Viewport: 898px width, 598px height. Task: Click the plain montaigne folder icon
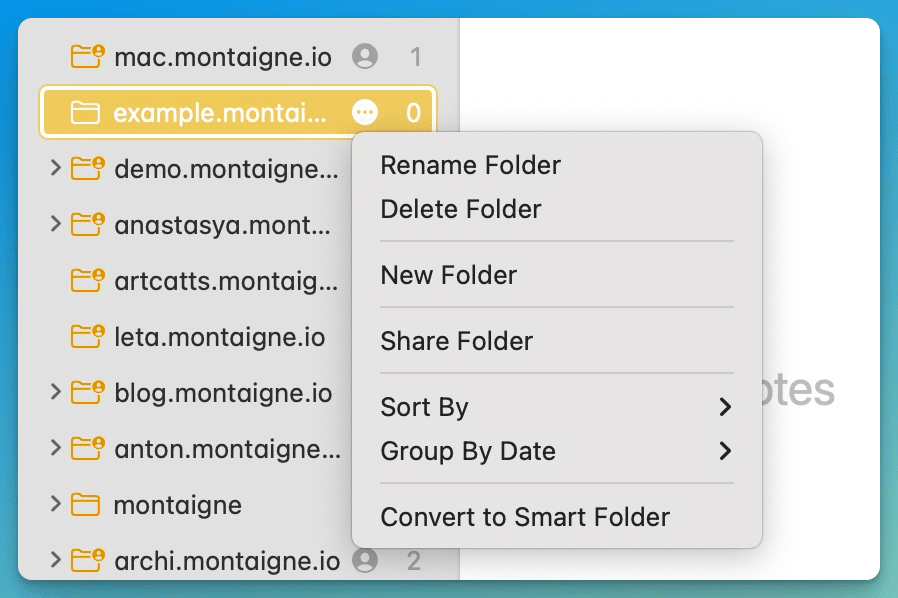[86, 505]
